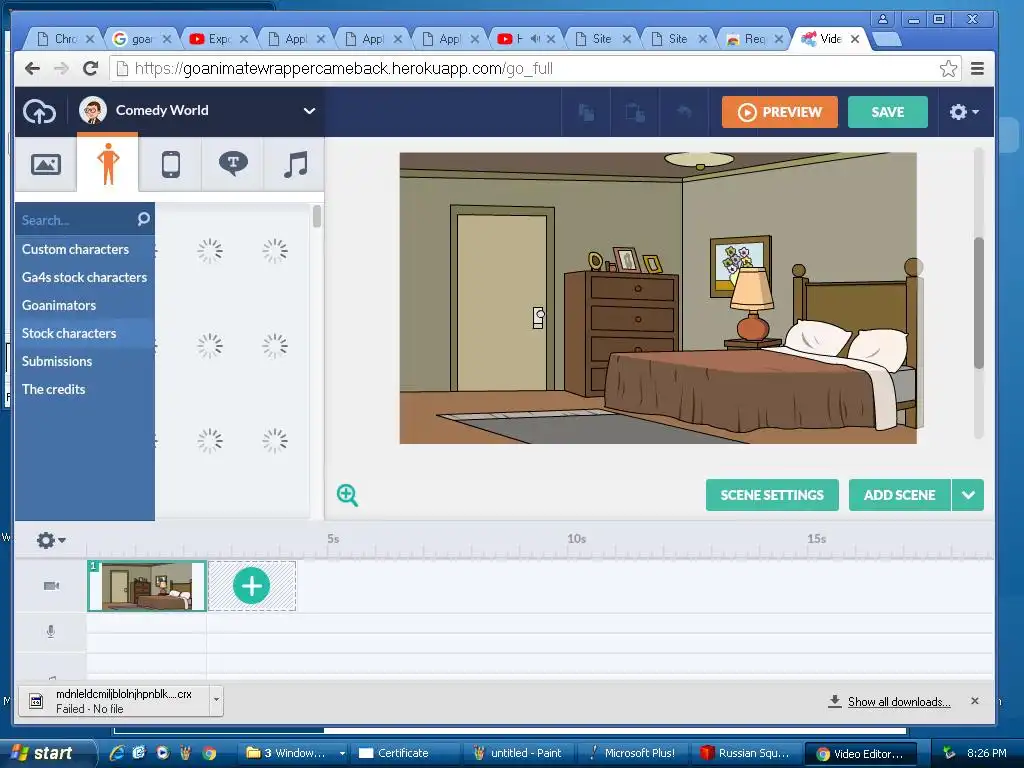This screenshot has width=1024, height=768.
Task: Click the bedroom door on stage
Action: (x=502, y=300)
